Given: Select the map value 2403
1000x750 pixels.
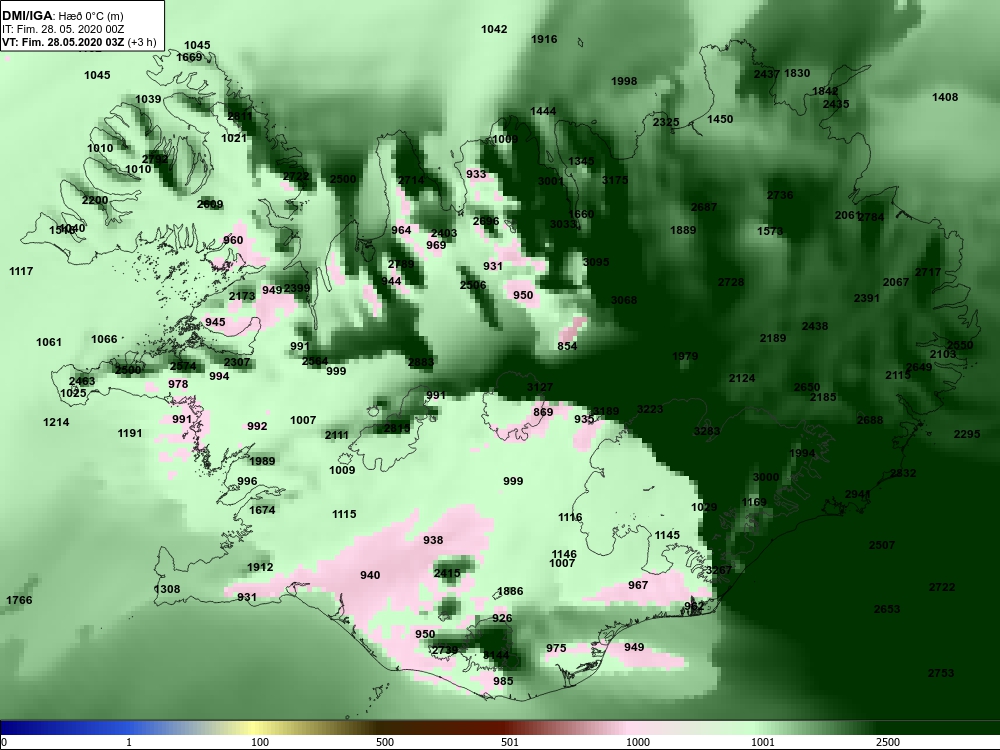Looking at the screenshot, I should 444,233.
